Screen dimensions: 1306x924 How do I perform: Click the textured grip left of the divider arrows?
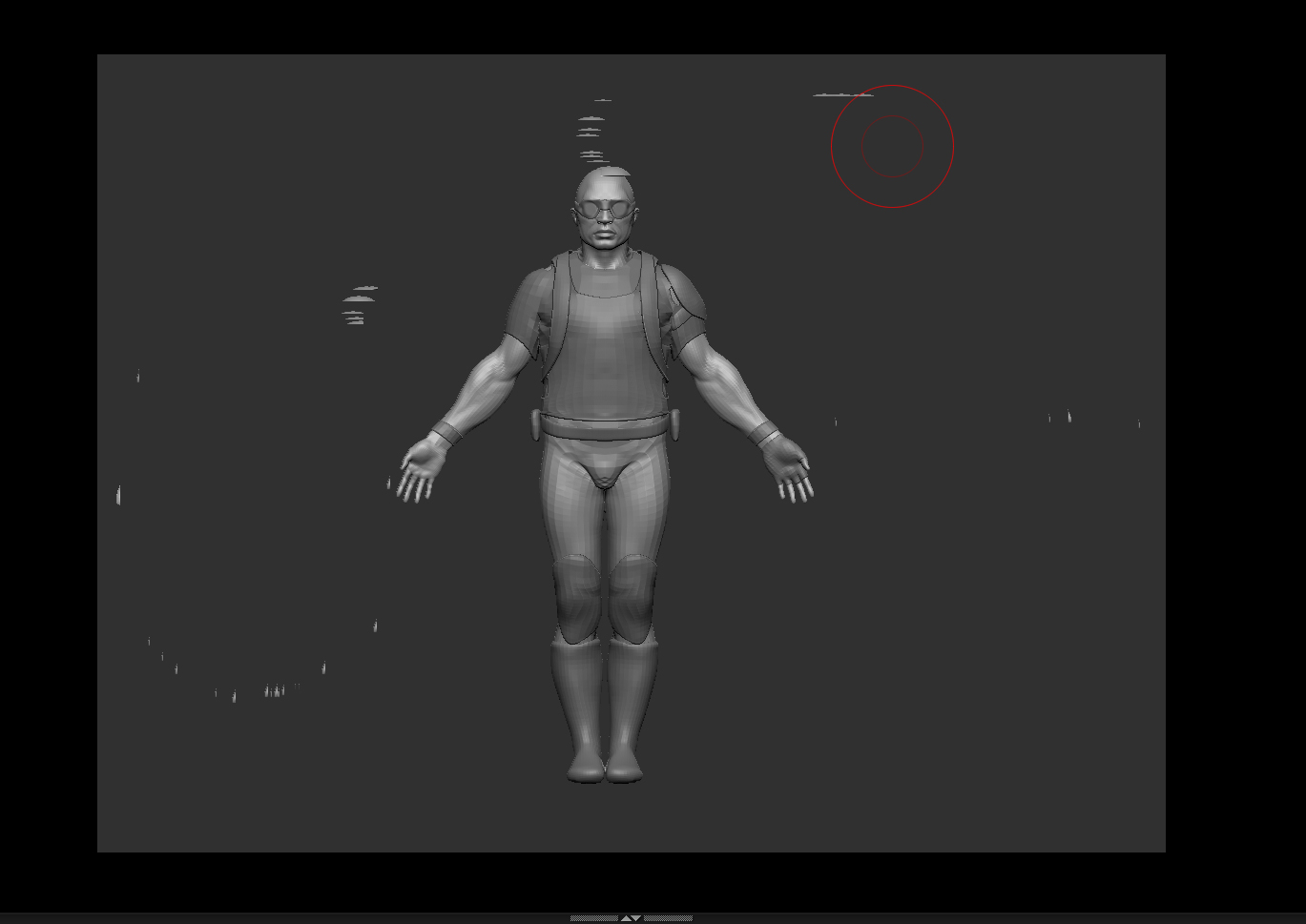[x=593, y=918]
